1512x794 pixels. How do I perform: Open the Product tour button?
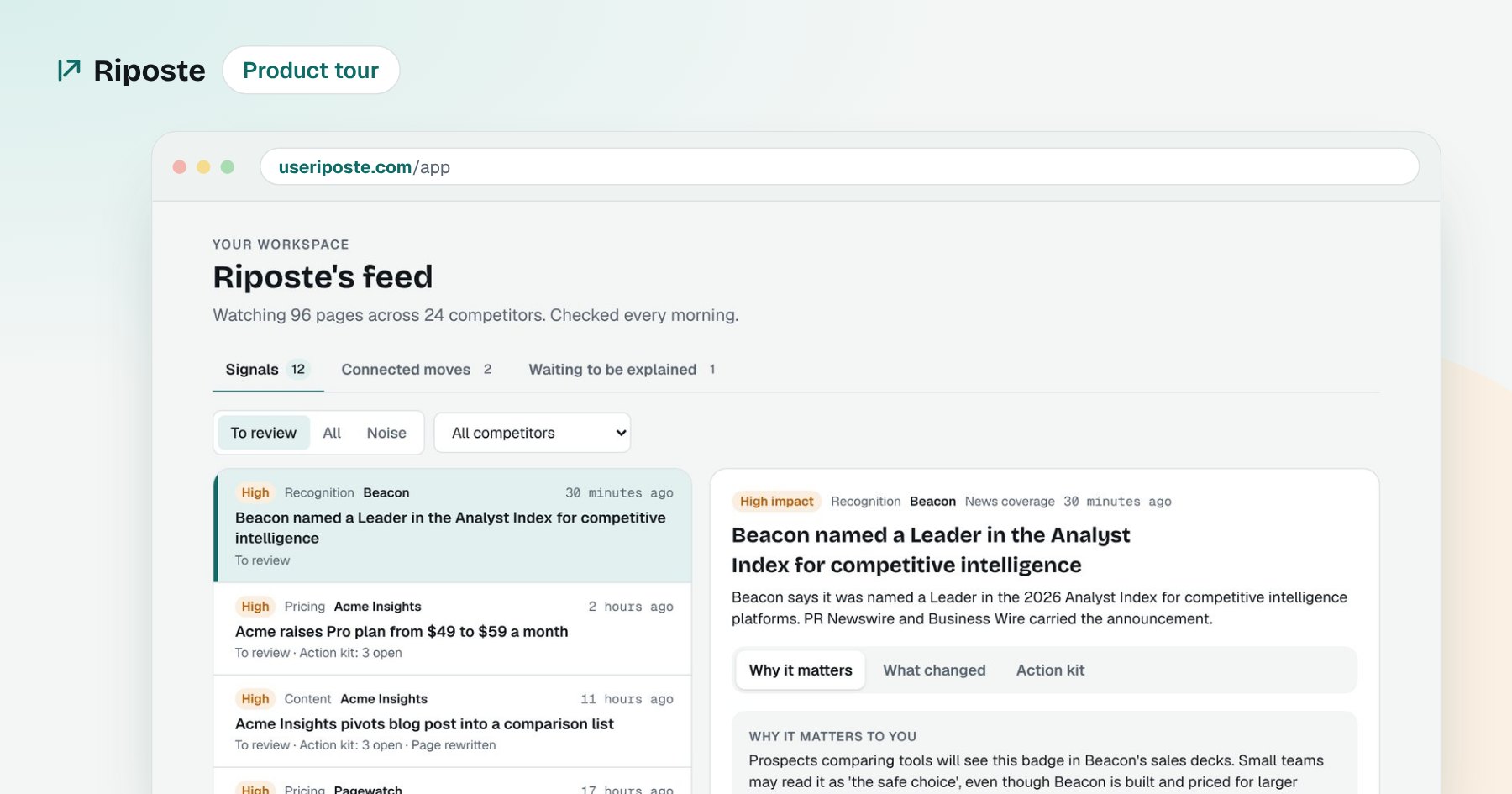[311, 70]
